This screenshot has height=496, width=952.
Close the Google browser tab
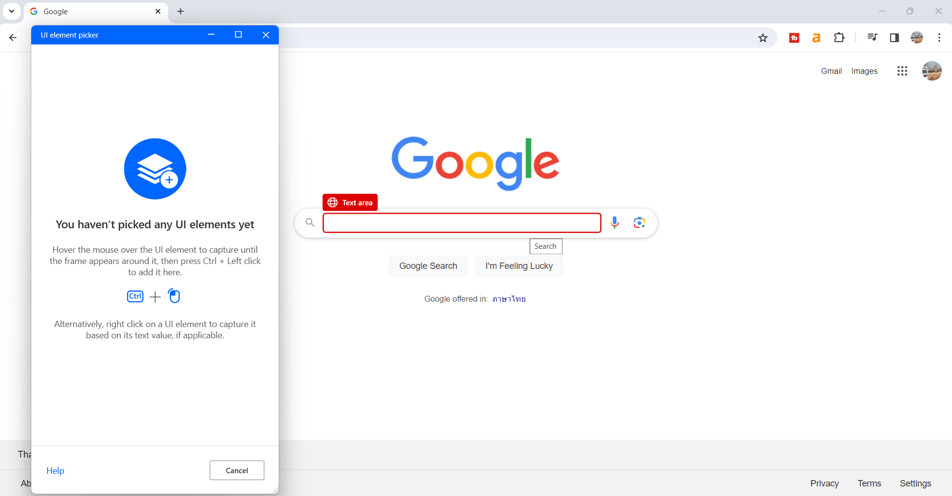(158, 12)
